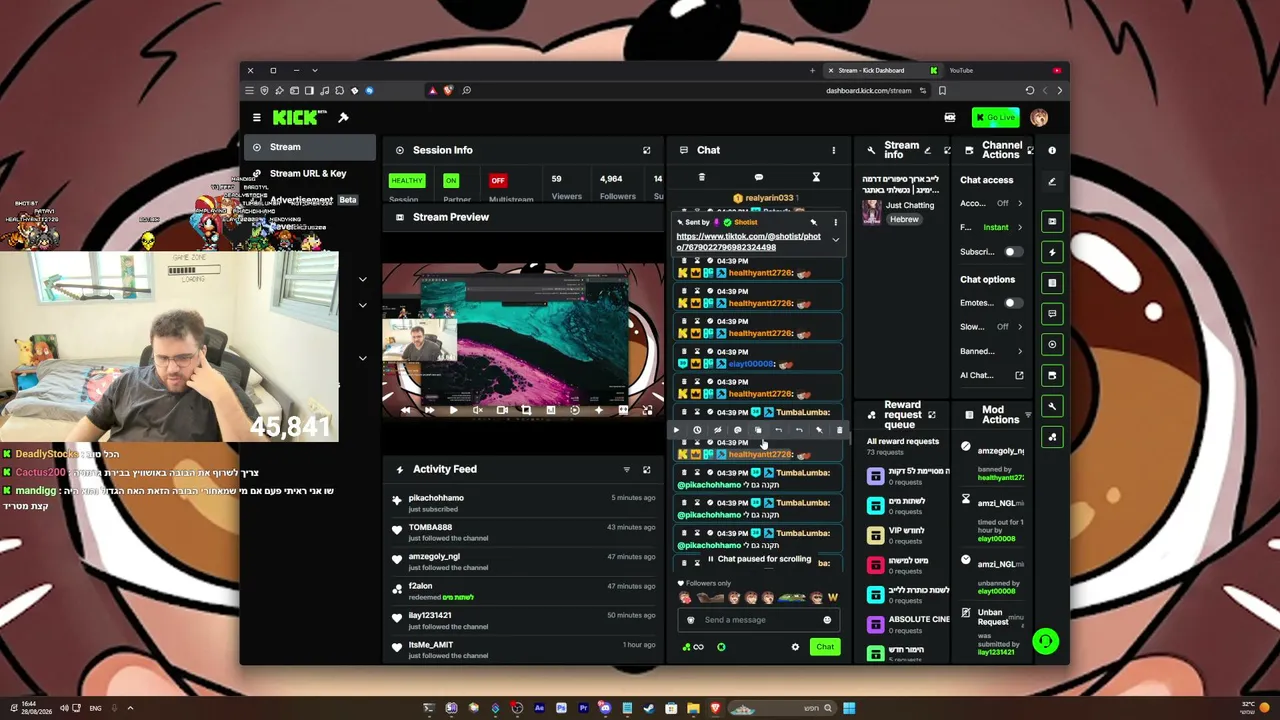Click the Hebrew language tag
The width and height of the screenshot is (1280, 720).
point(904,220)
